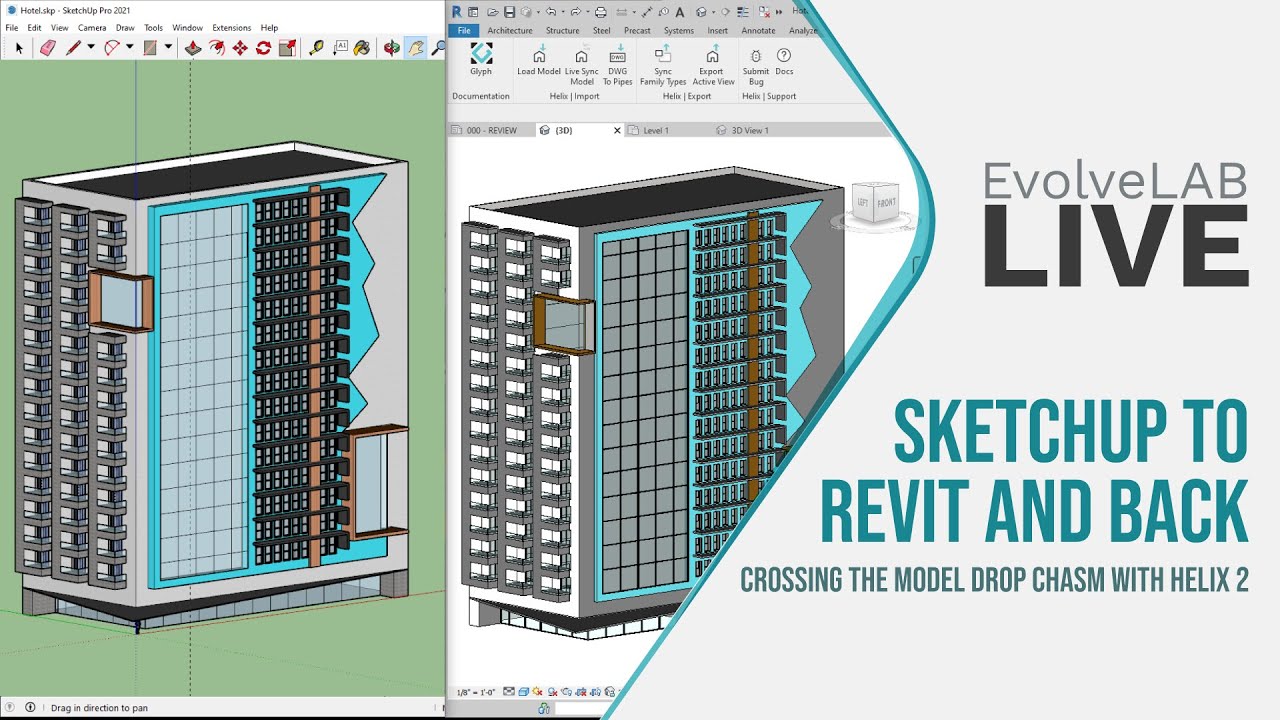Toggle Shadows off/on icon
The image size is (1280, 720).
553,691
